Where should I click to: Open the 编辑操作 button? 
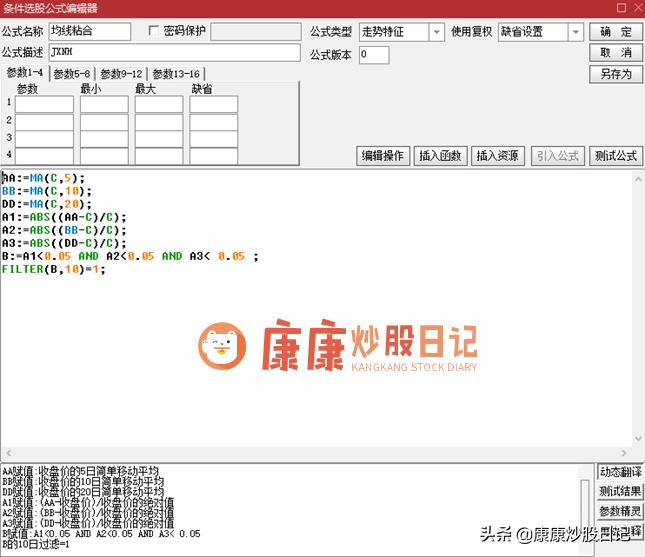pyautogui.click(x=383, y=156)
